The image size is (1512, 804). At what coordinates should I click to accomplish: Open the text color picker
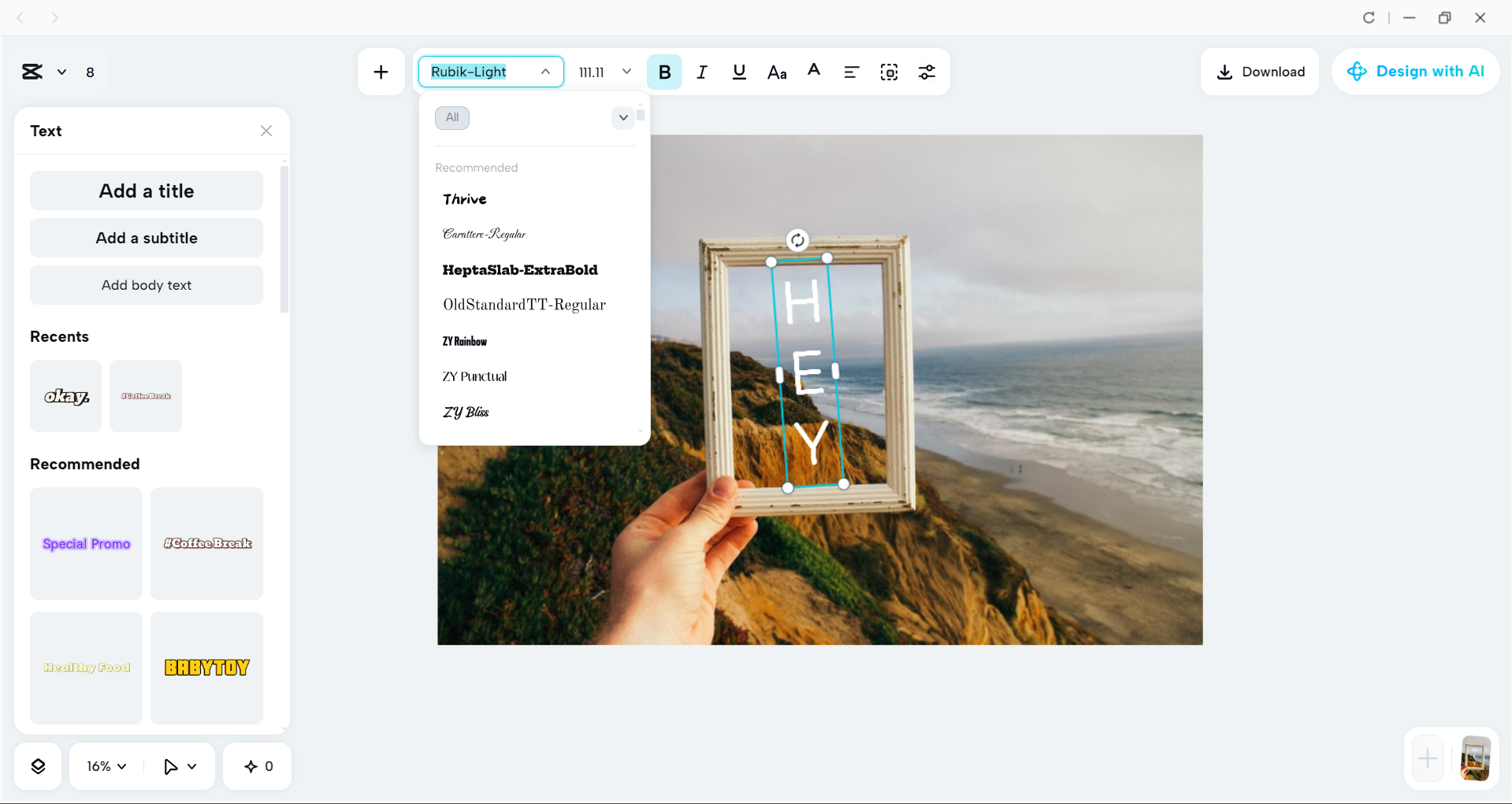pos(813,72)
